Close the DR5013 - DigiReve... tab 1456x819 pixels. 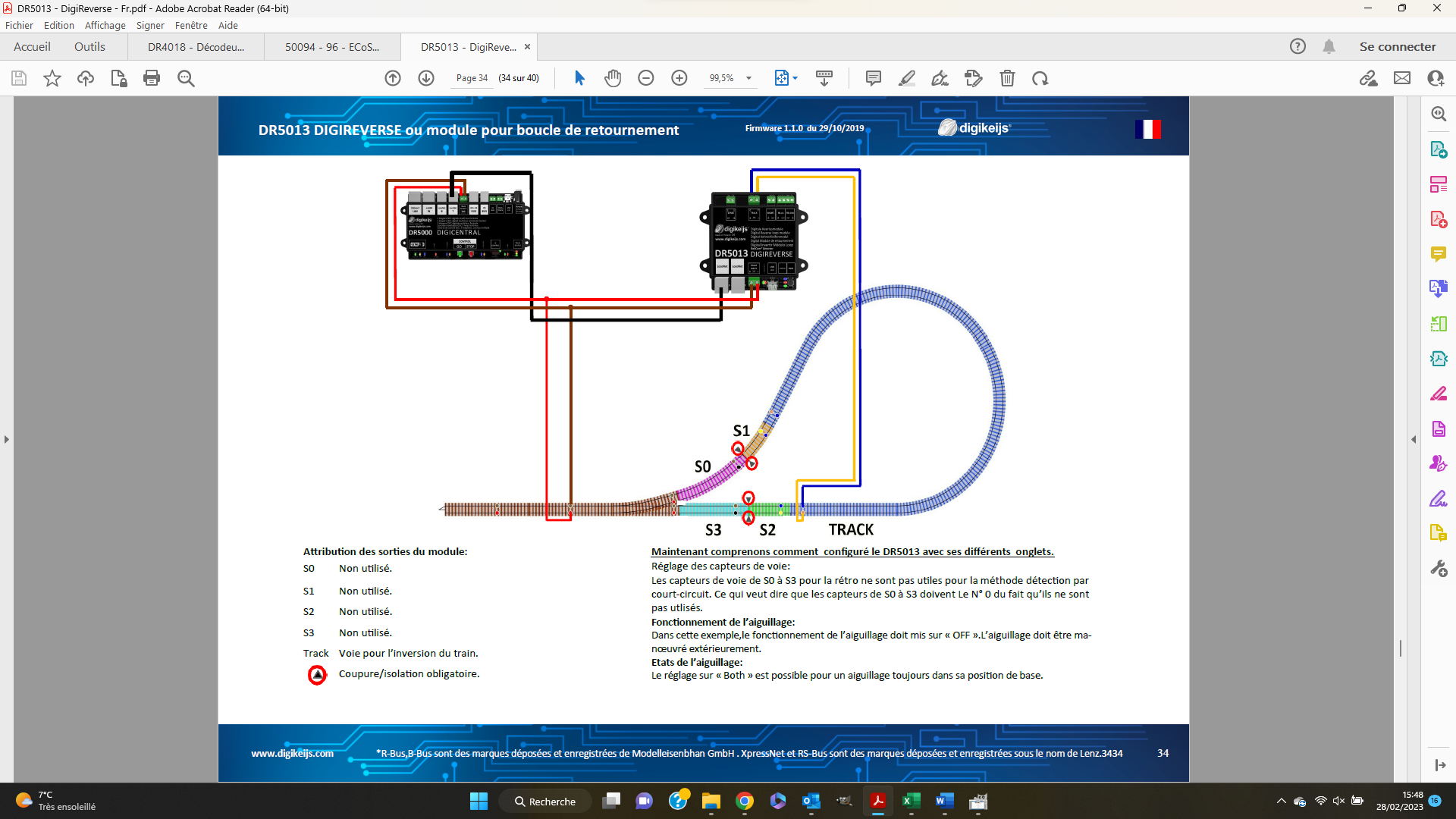coord(527,47)
